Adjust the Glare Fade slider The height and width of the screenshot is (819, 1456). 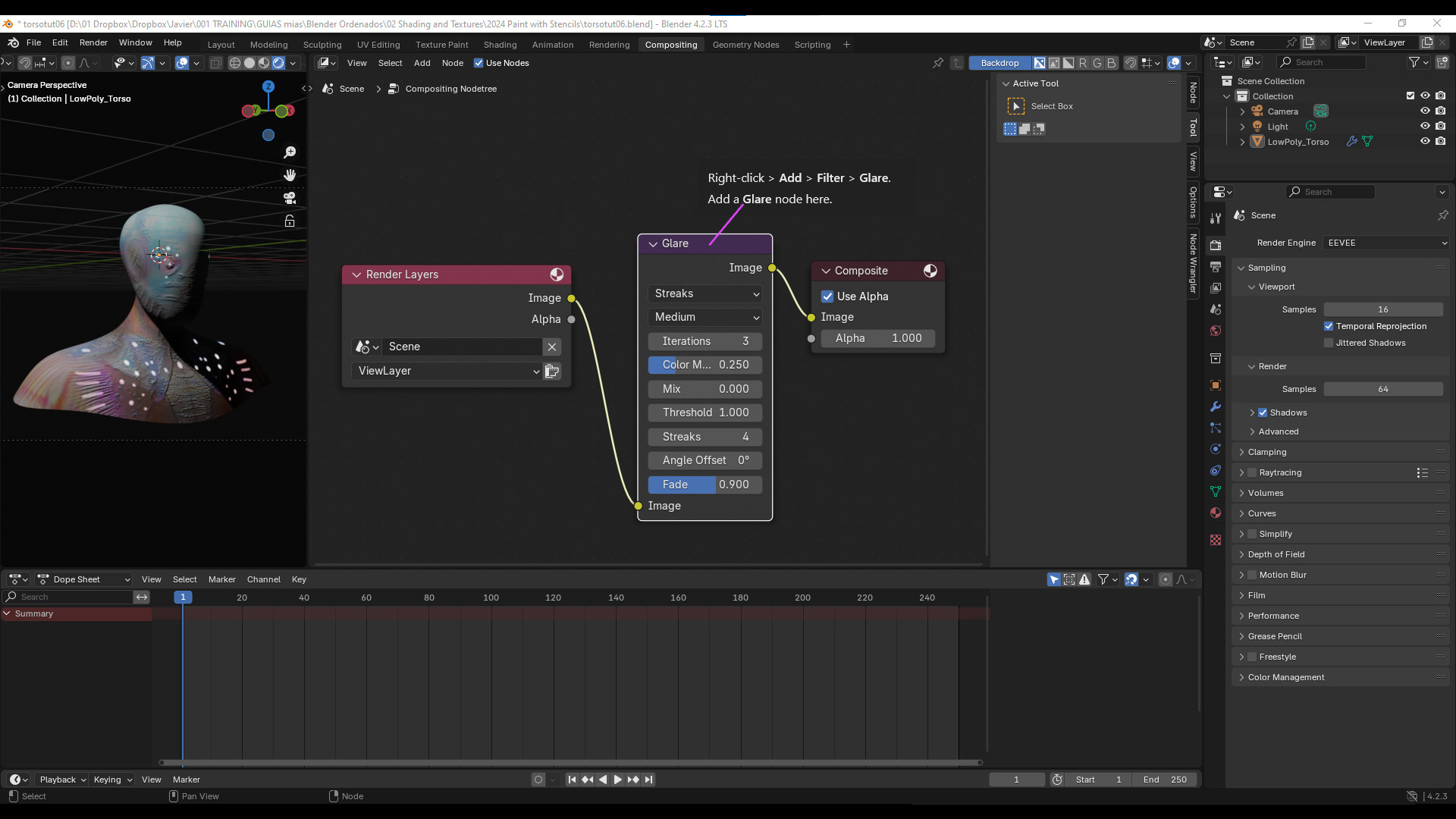pos(705,485)
